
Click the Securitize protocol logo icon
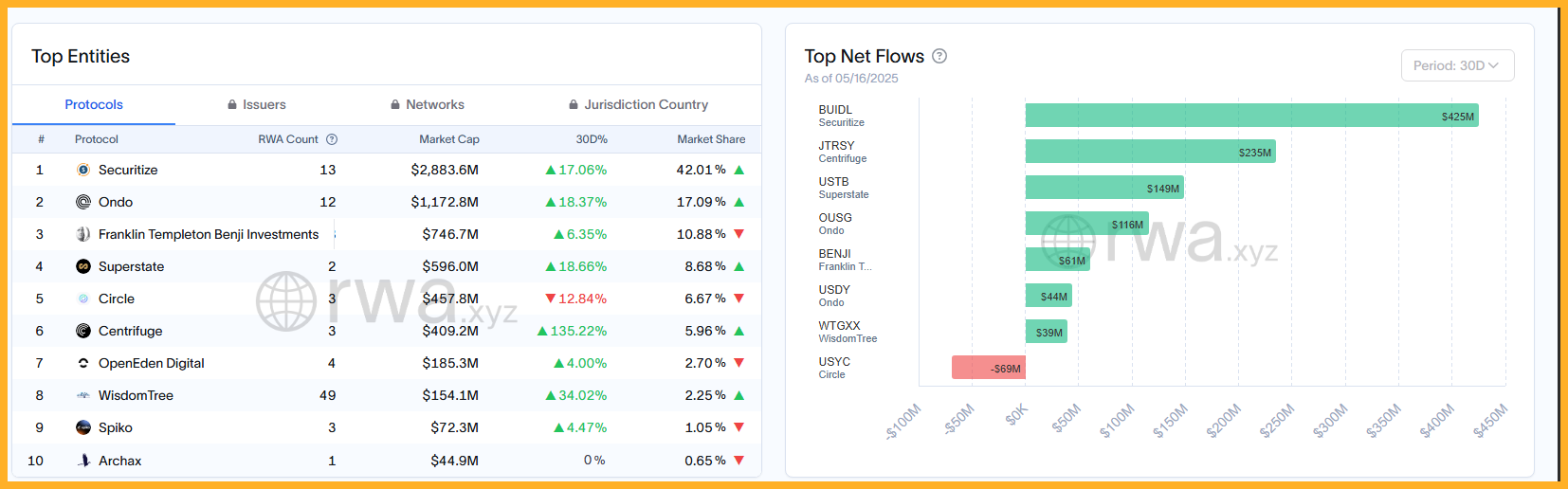83,170
